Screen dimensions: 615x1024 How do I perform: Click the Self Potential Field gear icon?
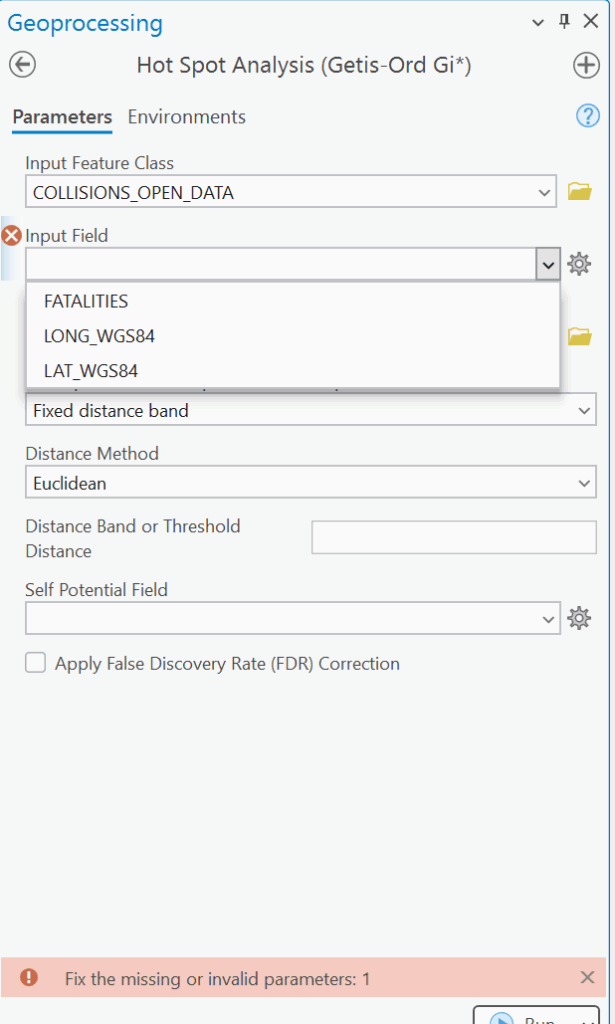tap(579, 619)
